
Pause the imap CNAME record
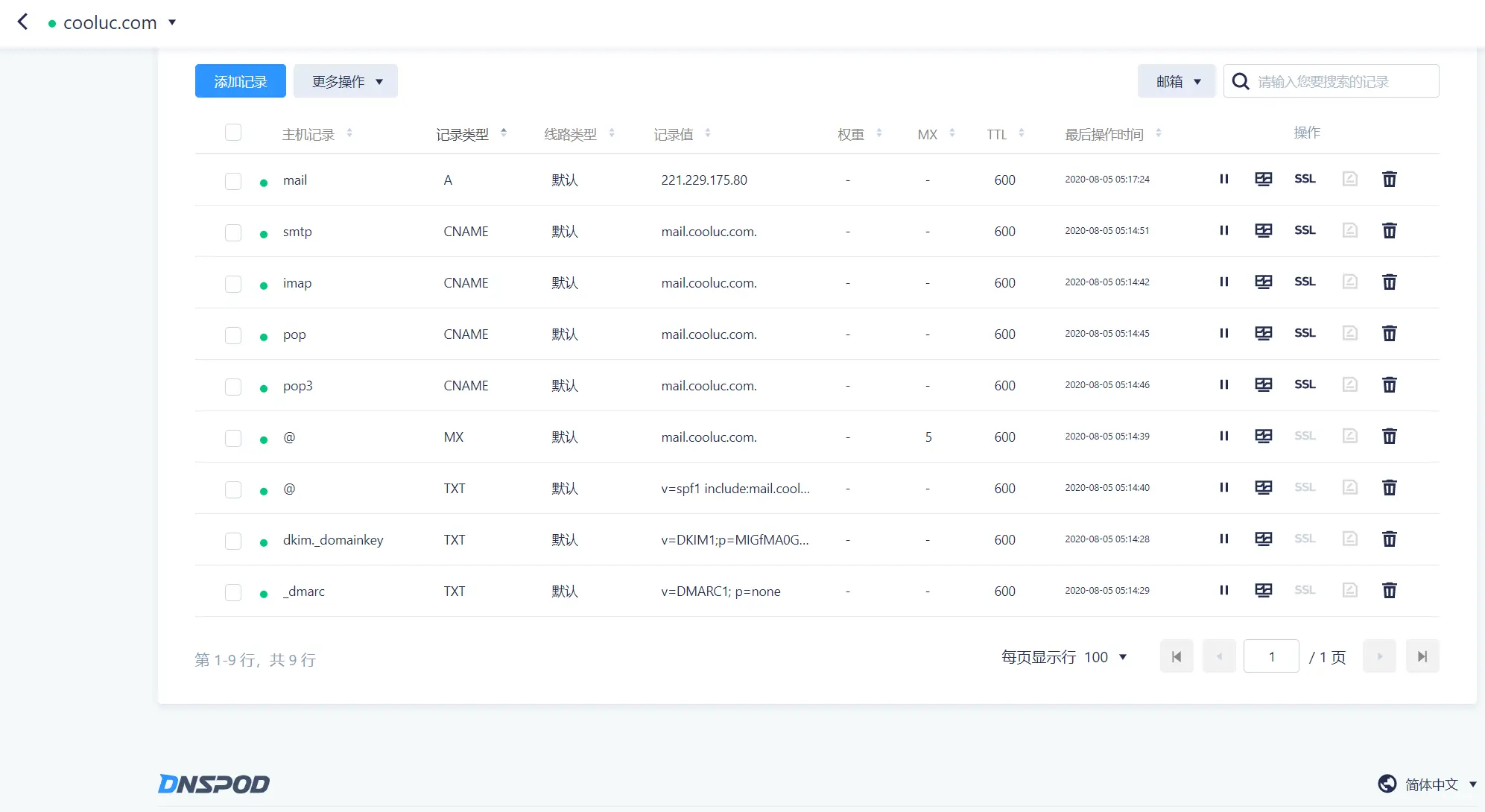tap(1223, 282)
